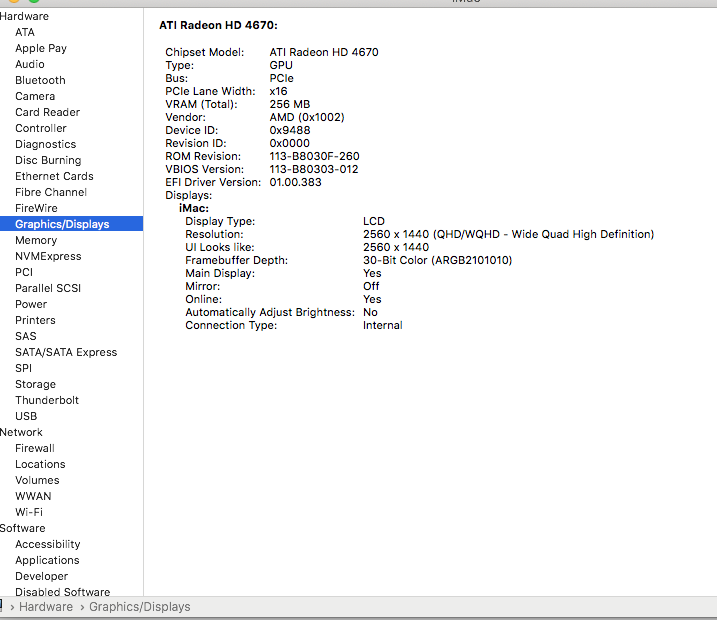Select NVMExpress in sidebar
This screenshot has height=620, width=717.
pos(48,256)
